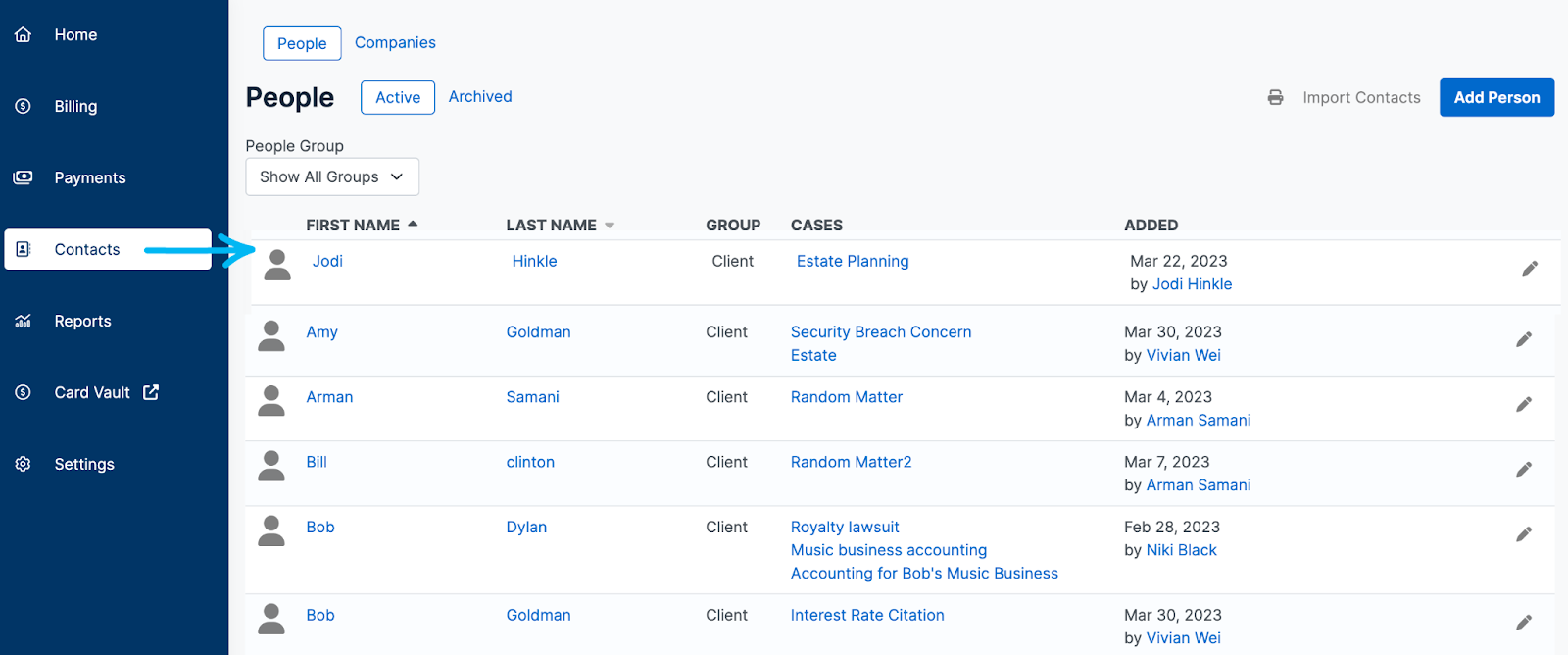Click the pencil edit icon for Bob Dylan
This screenshot has width=1568, height=655.
[1523, 534]
